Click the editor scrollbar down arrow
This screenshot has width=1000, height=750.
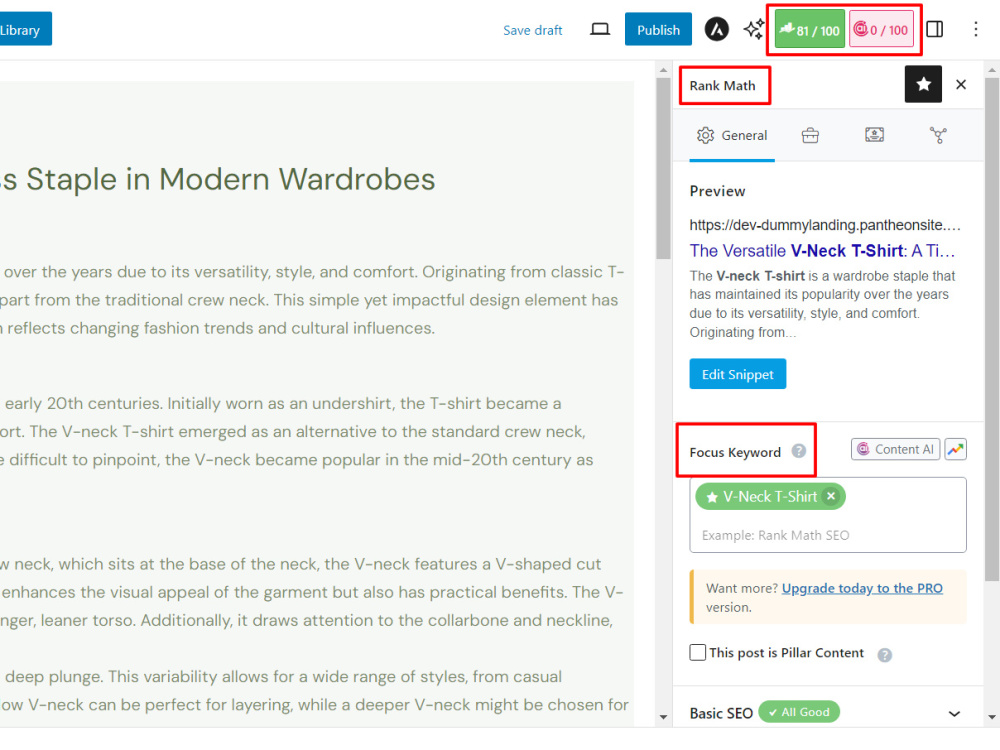[663, 717]
